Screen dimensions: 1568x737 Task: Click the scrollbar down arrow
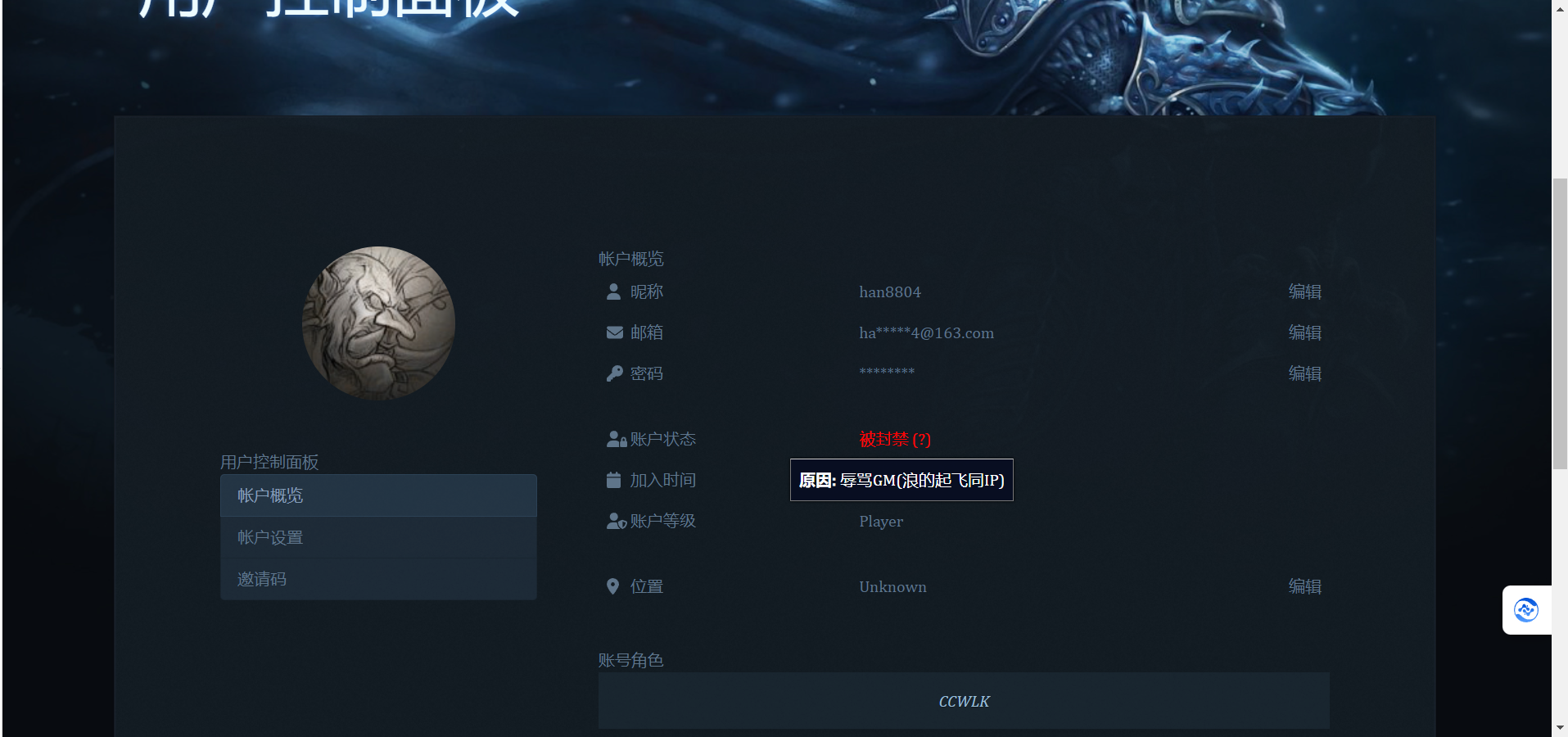coord(1560,727)
